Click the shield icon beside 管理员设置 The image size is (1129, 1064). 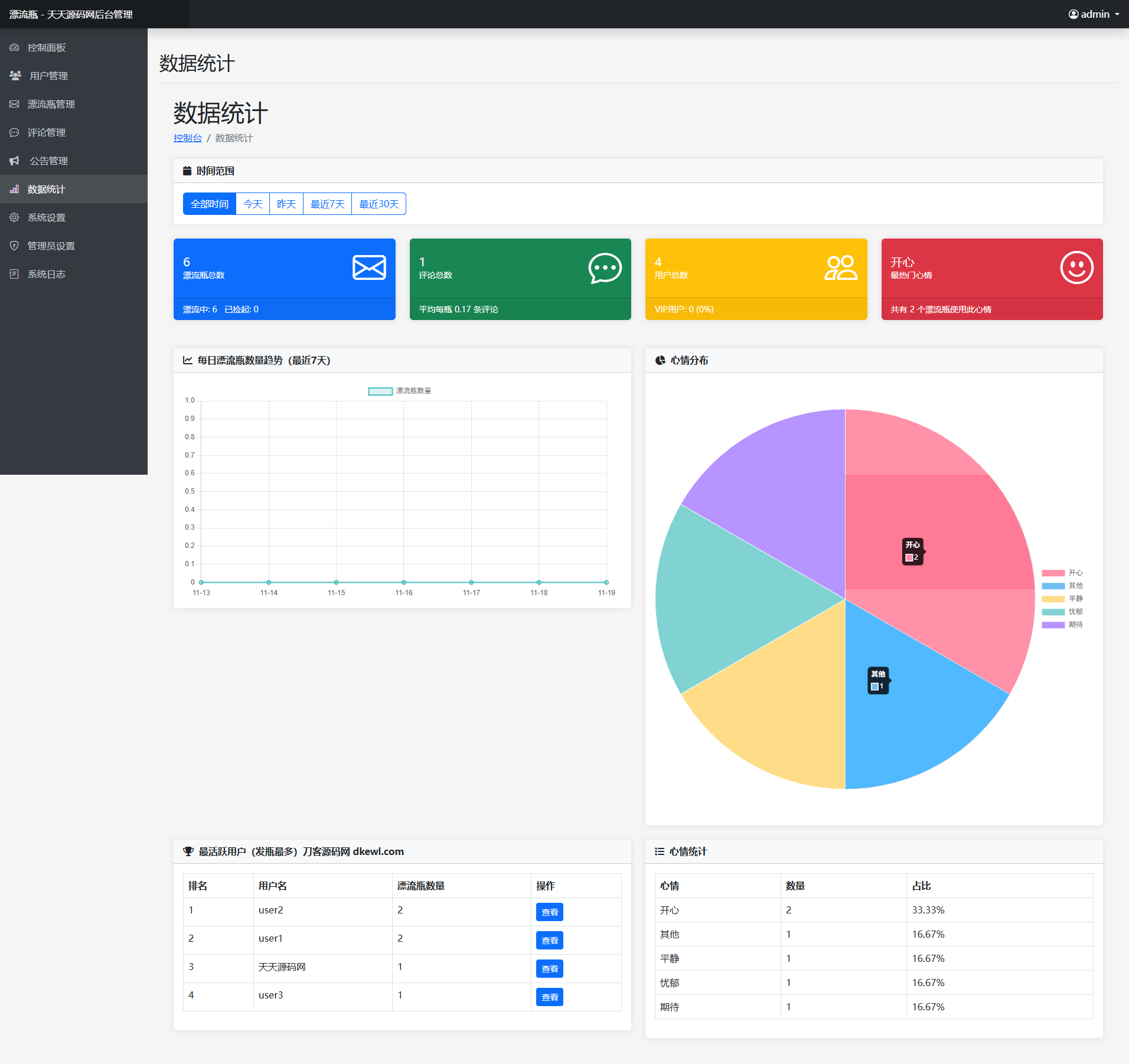coord(14,246)
